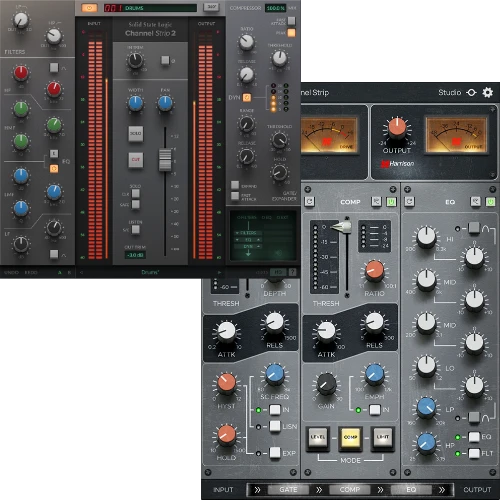
Task: Open the SSL Drums preset name menu
Action: [x=150, y=272]
